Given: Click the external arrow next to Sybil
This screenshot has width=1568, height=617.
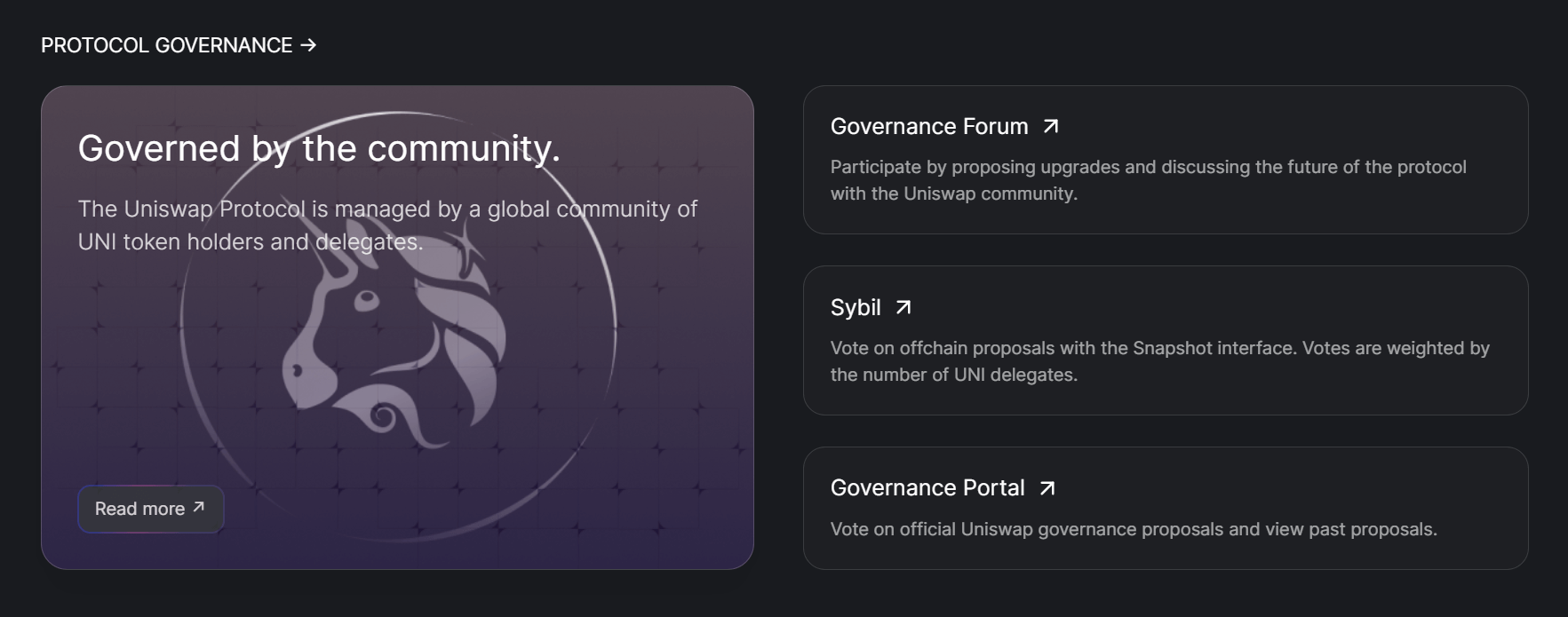Looking at the screenshot, I should 903,307.
